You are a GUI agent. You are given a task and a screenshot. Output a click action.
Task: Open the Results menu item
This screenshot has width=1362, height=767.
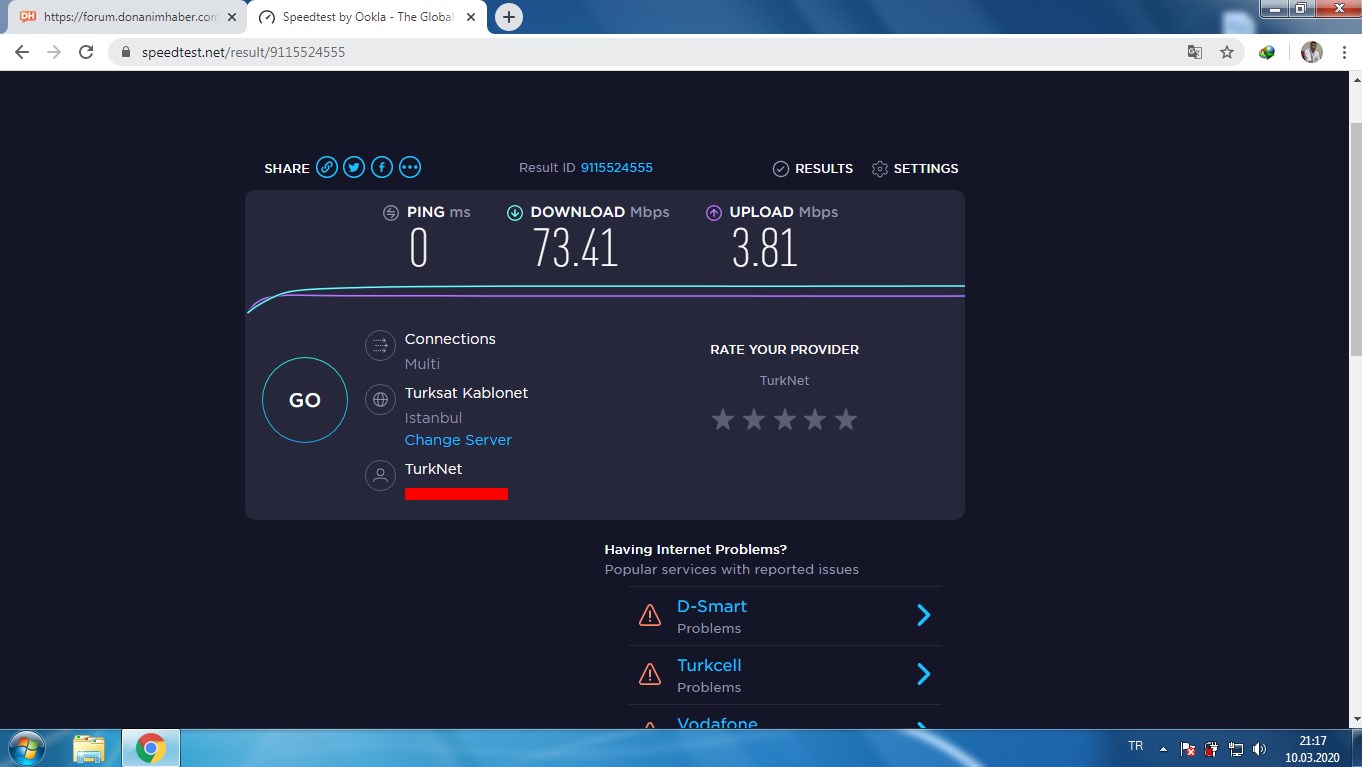click(x=813, y=168)
